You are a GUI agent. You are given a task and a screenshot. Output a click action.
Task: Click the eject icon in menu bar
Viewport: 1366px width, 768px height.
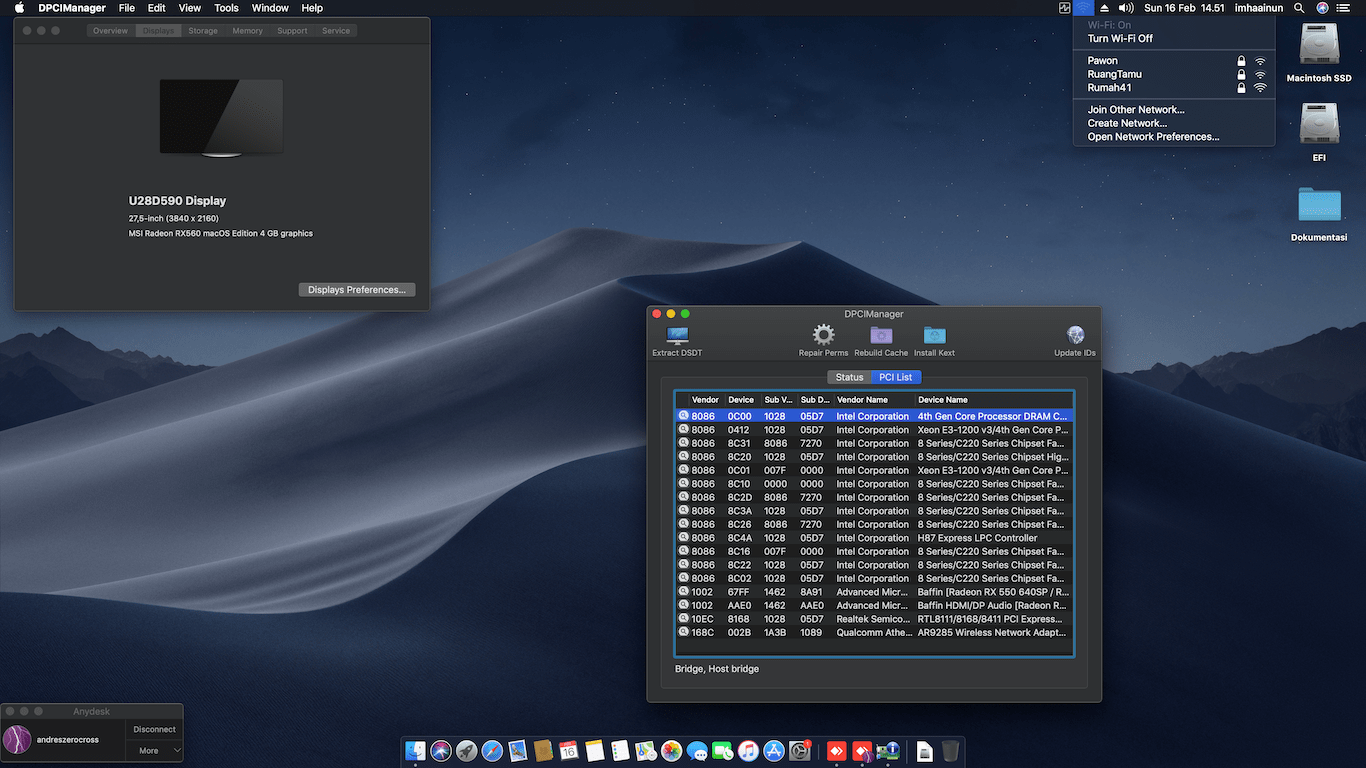(x=1105, y=8)
